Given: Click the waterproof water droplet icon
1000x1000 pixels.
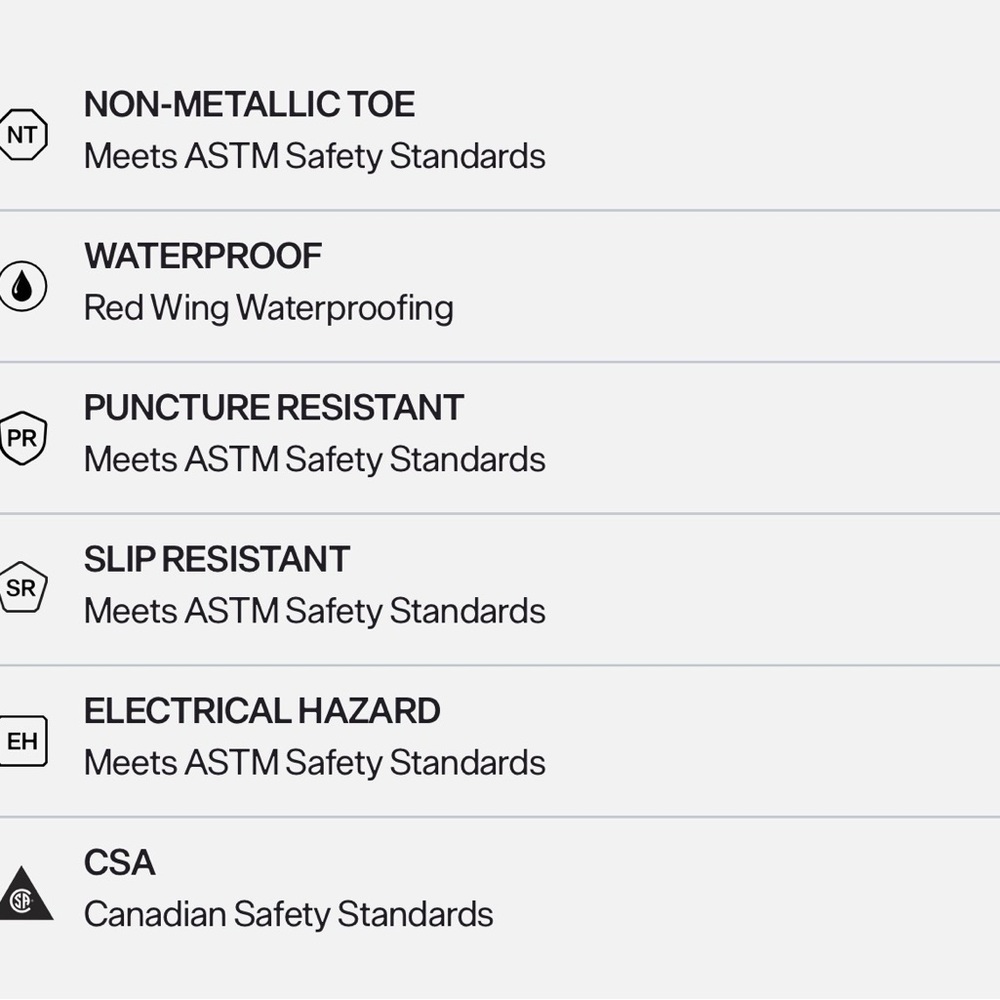Looking at the screenshot, I should [23, 286].
